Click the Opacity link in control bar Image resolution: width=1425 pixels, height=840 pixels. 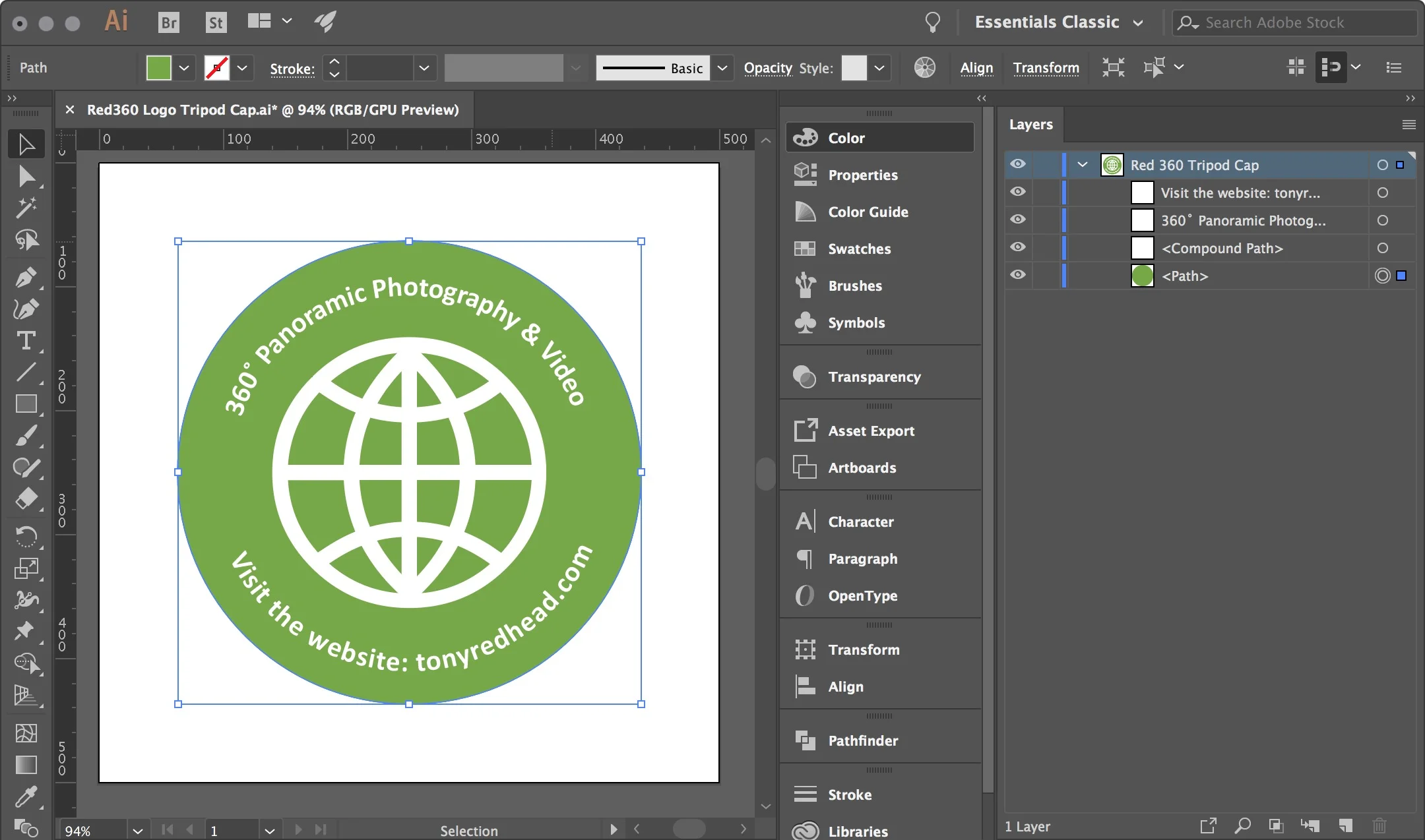point(768,68)
